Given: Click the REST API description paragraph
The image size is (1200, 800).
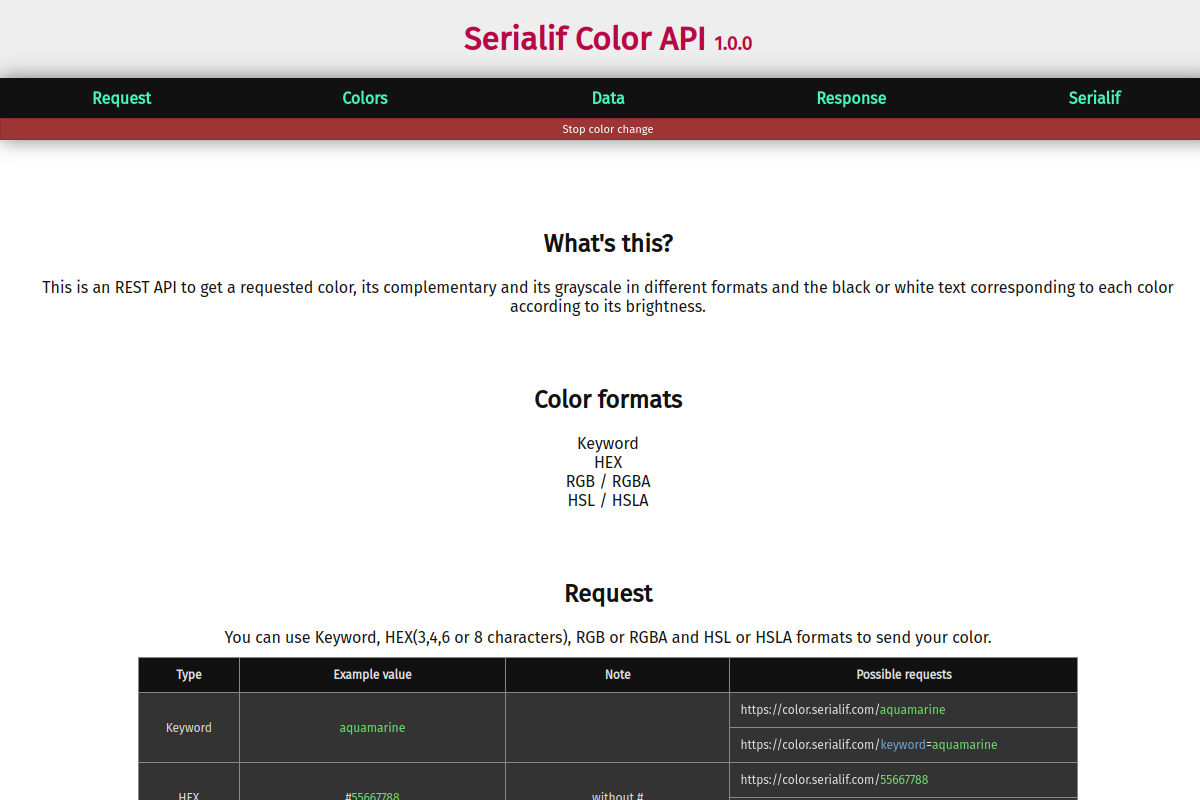Looking at the screenshot, I should (608, 297).
